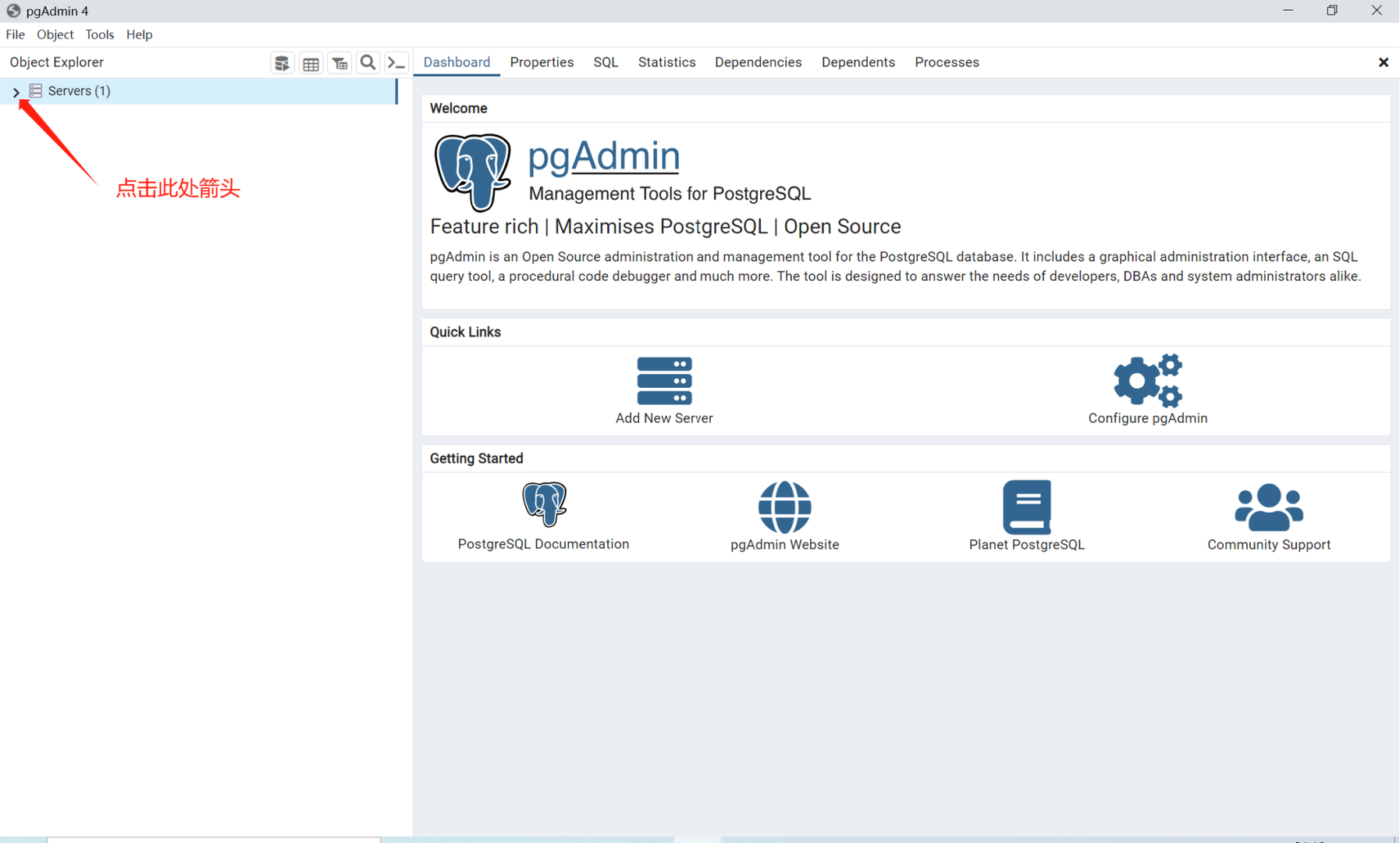
Task: Click the pgAdmin heading title text
Action: (x=604, y=156)
